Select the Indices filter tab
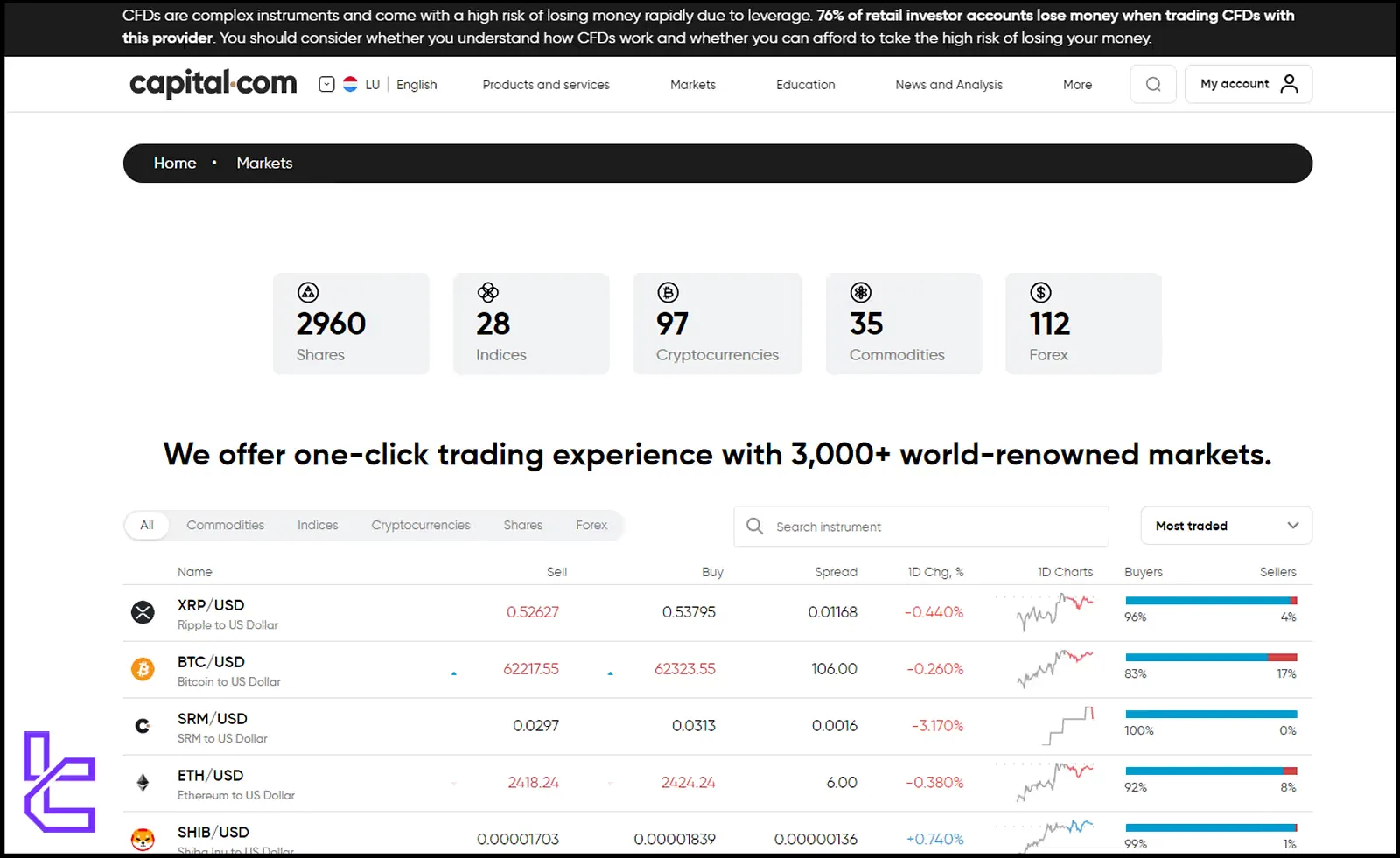 pyautogui.click(x=318, y=525)
